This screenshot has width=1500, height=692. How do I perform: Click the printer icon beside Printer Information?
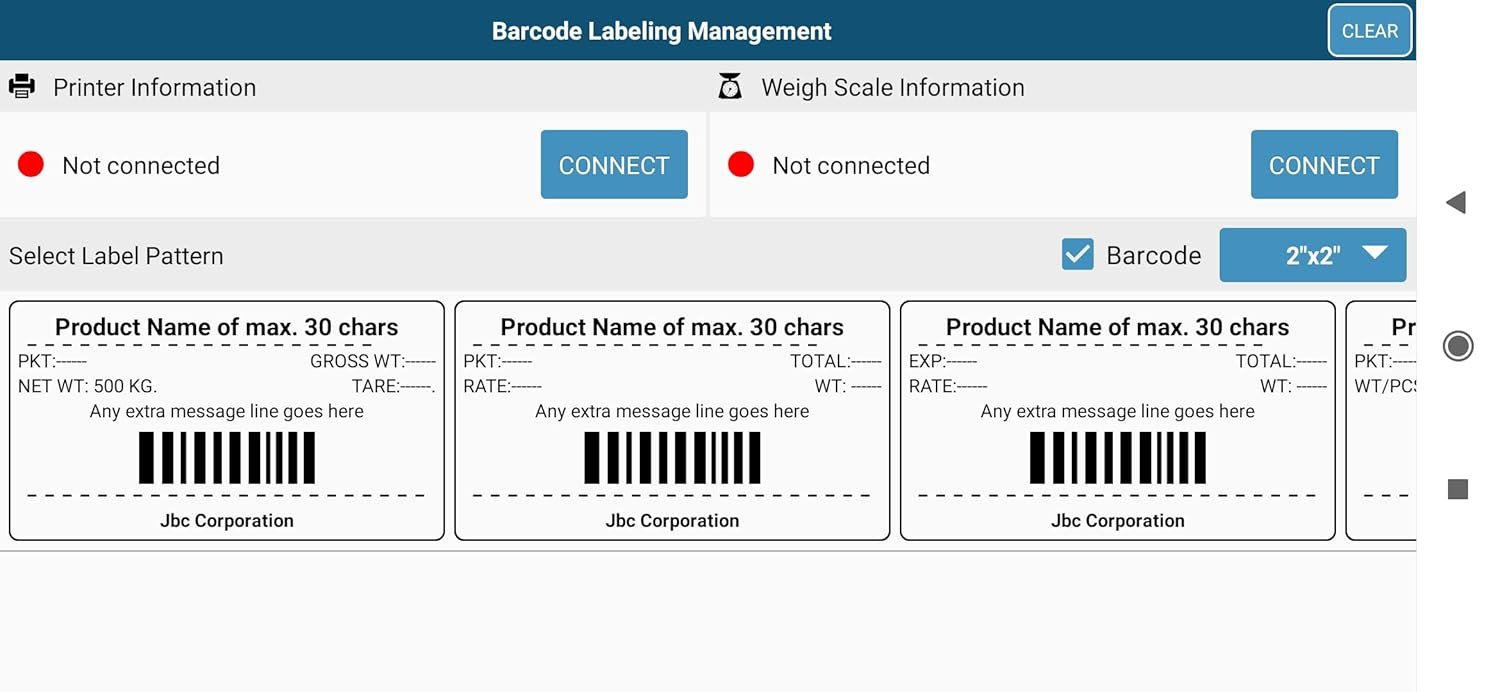tap(22, 87)
